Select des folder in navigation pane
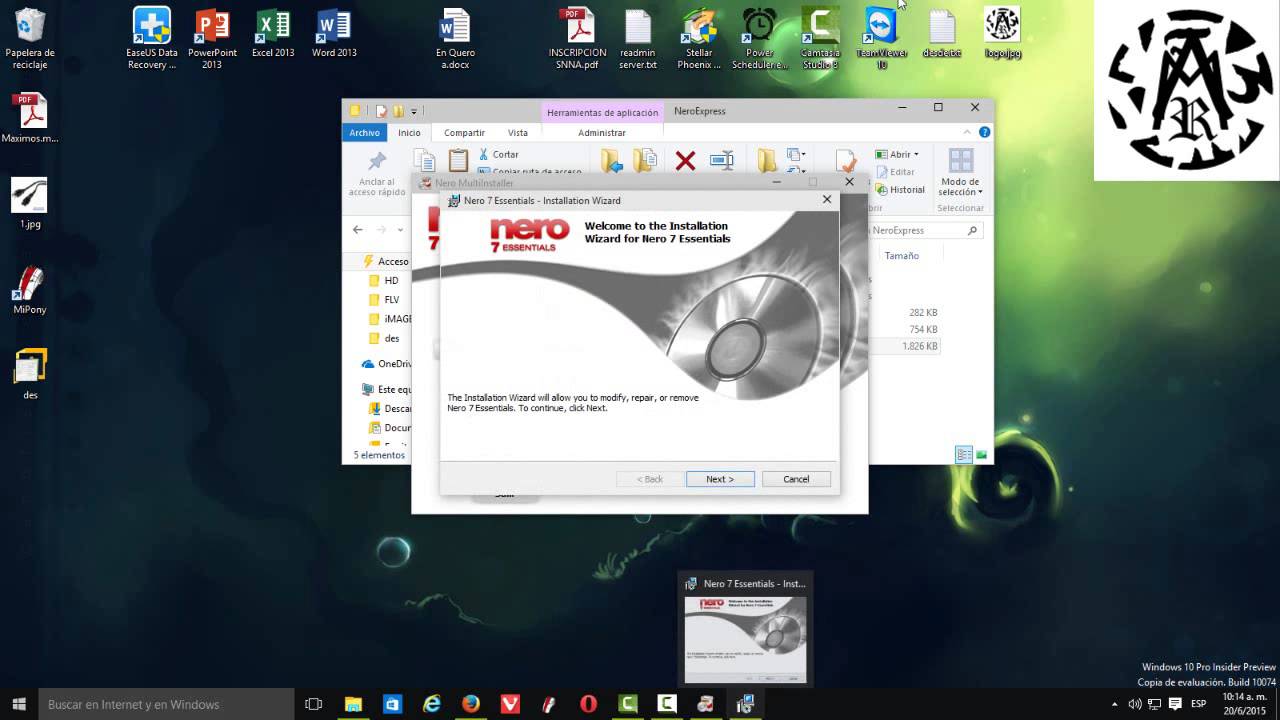 point(384,338)
